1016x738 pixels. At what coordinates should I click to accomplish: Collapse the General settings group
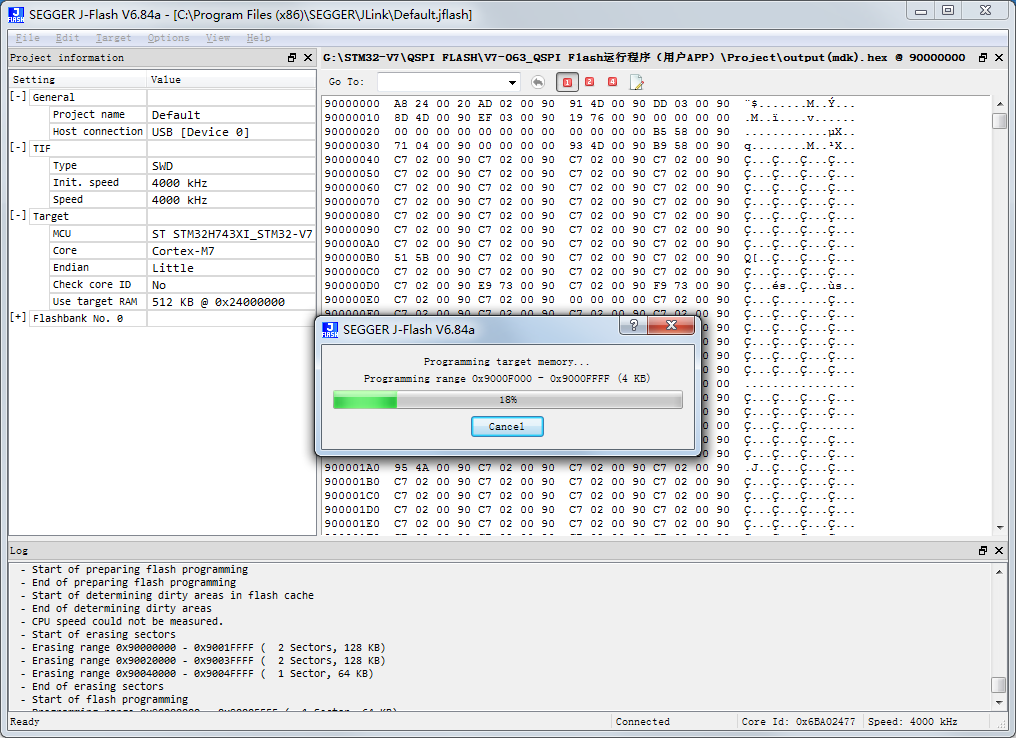18,97
